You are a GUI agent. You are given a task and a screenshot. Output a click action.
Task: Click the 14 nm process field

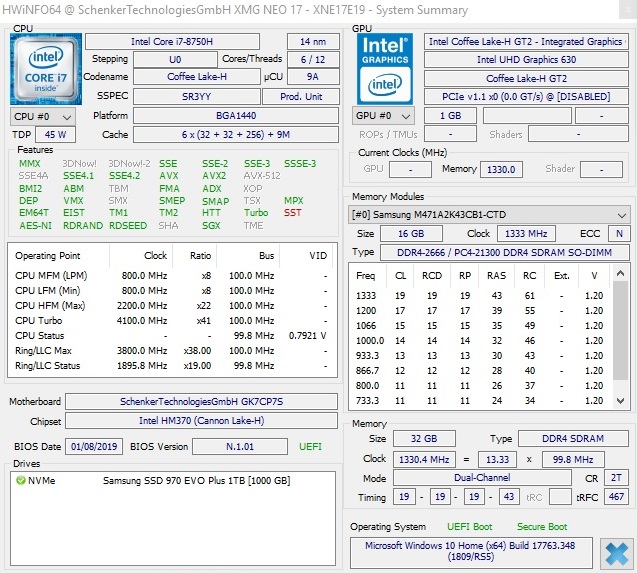click(313, 41)
